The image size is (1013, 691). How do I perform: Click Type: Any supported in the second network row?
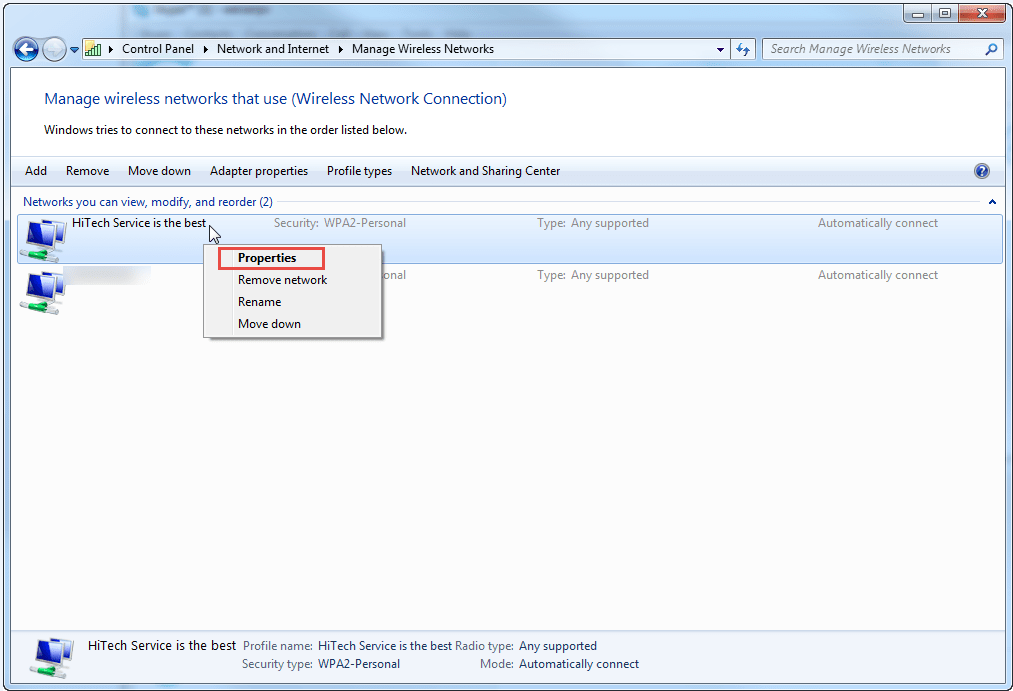[592, 275]
